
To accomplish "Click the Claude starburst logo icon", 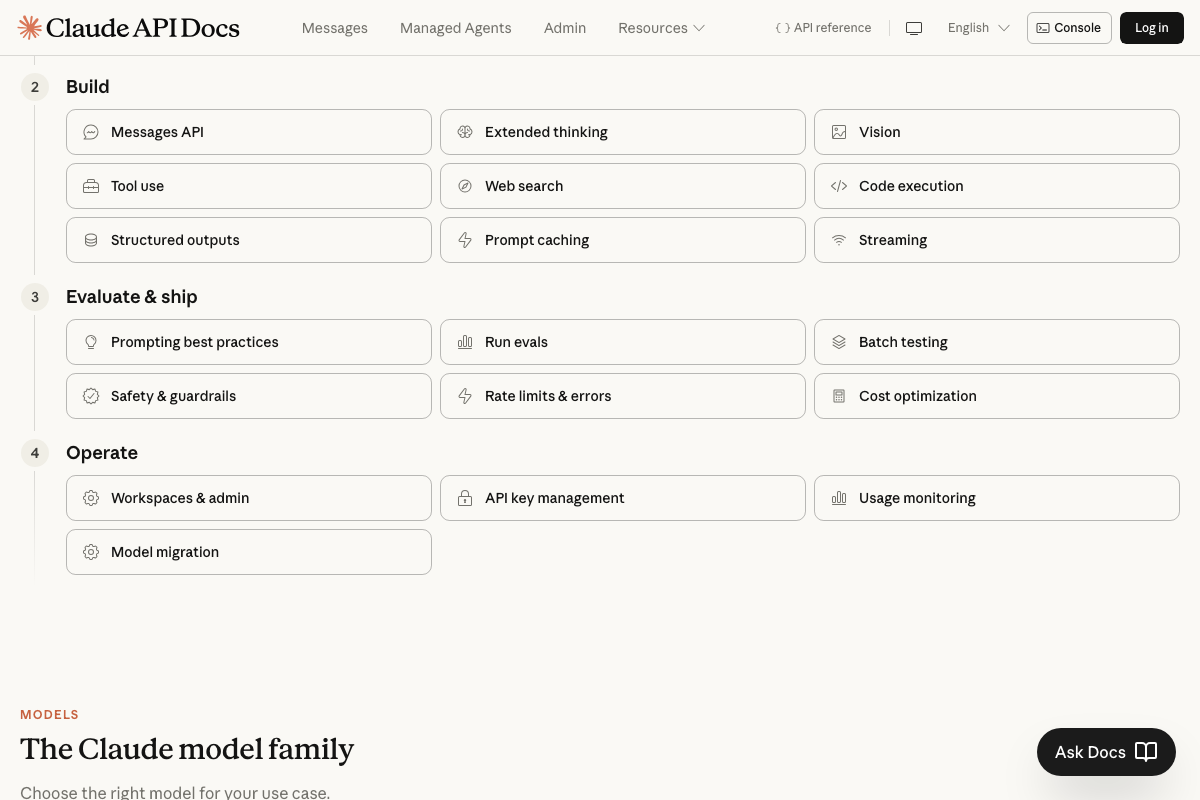I will [x=30, y=27].
